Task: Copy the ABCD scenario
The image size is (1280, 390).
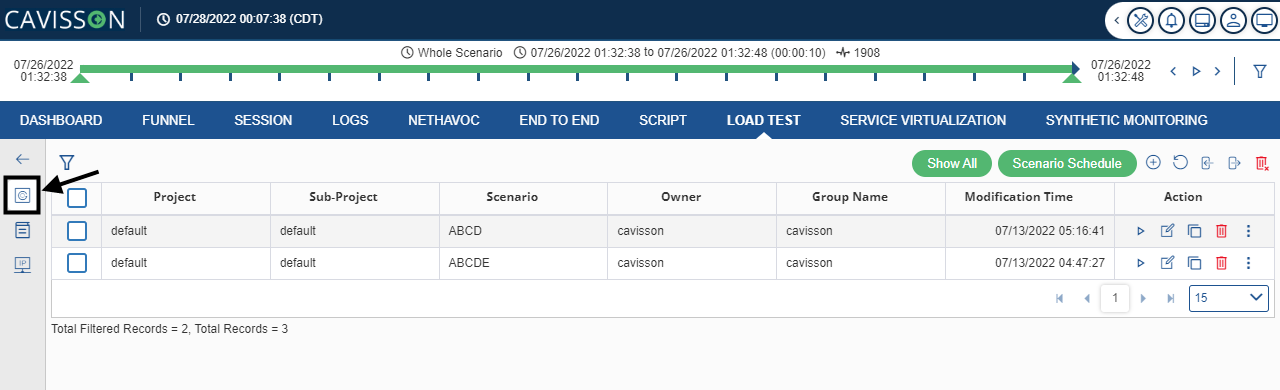Action: point(1194,231)
